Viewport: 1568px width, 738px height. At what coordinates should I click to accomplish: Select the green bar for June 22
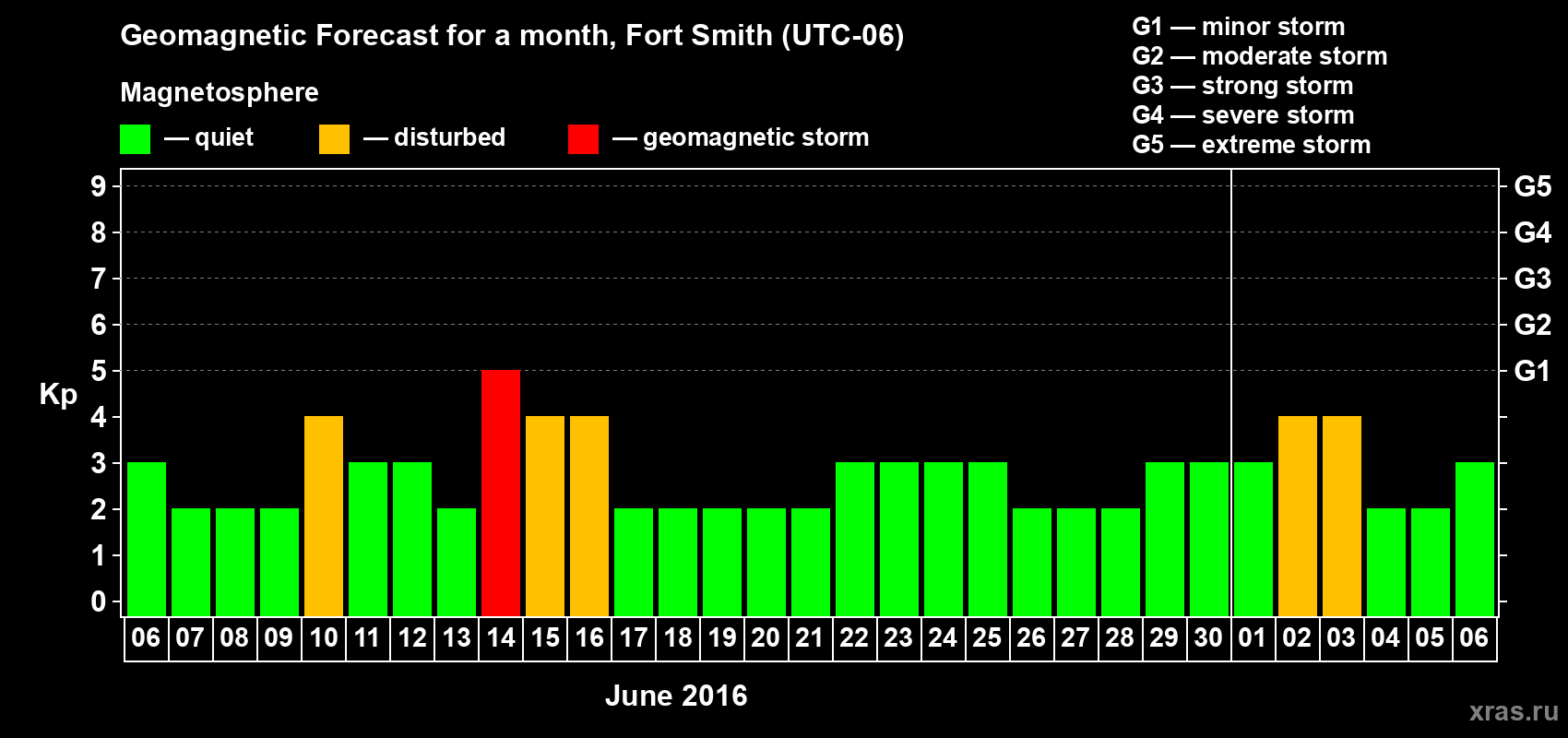(x=855, y=539)
